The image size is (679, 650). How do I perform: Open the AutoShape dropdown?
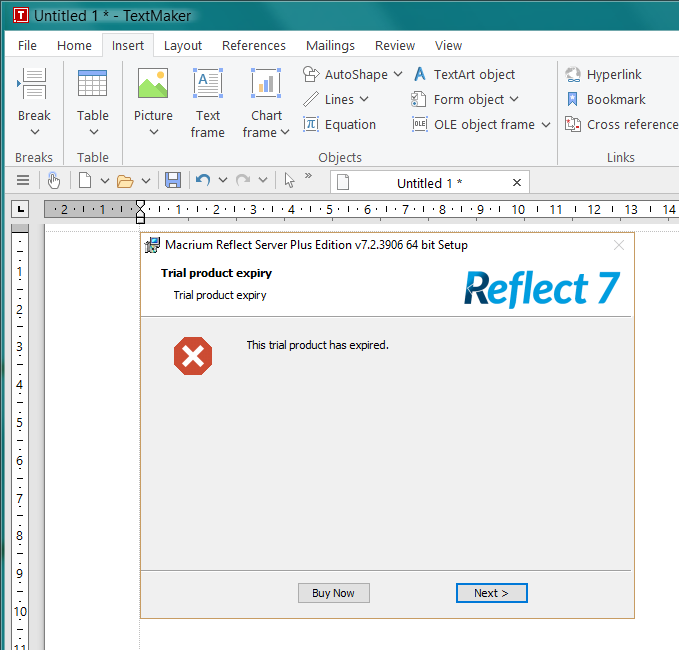coord(353,75)
